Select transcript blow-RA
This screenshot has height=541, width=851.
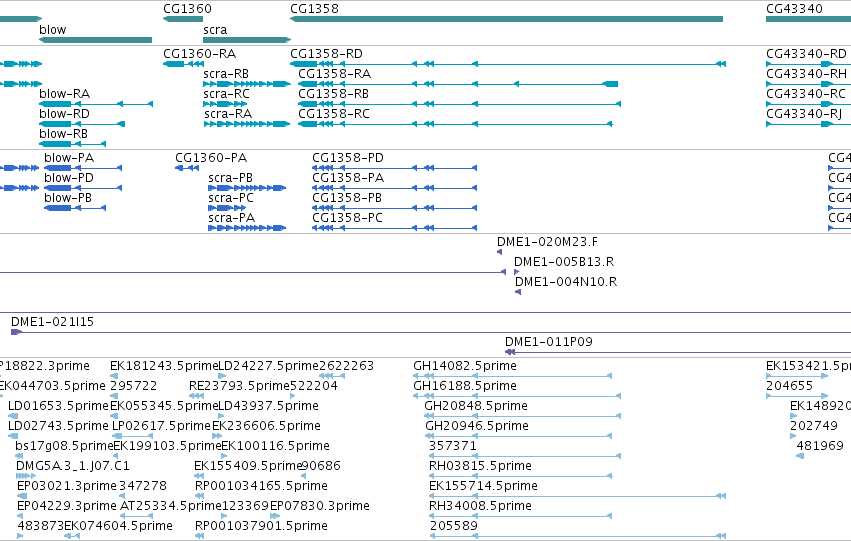click(96, 104)
